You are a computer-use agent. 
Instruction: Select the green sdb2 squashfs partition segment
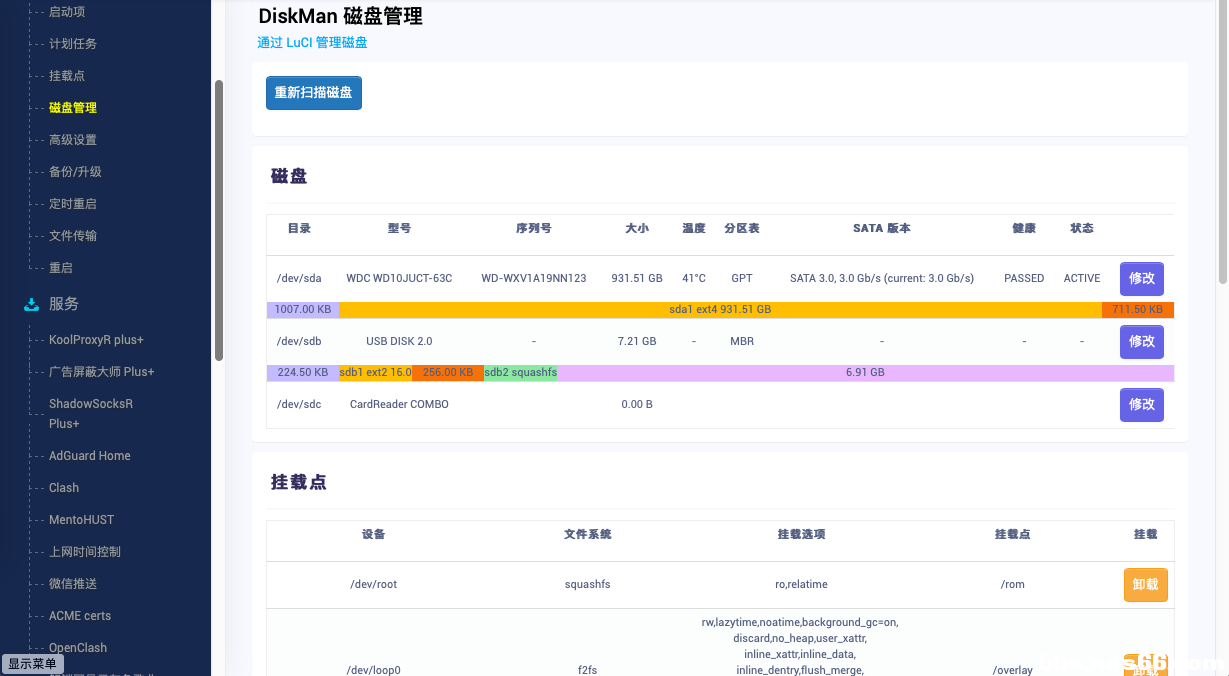click(520, 373)
